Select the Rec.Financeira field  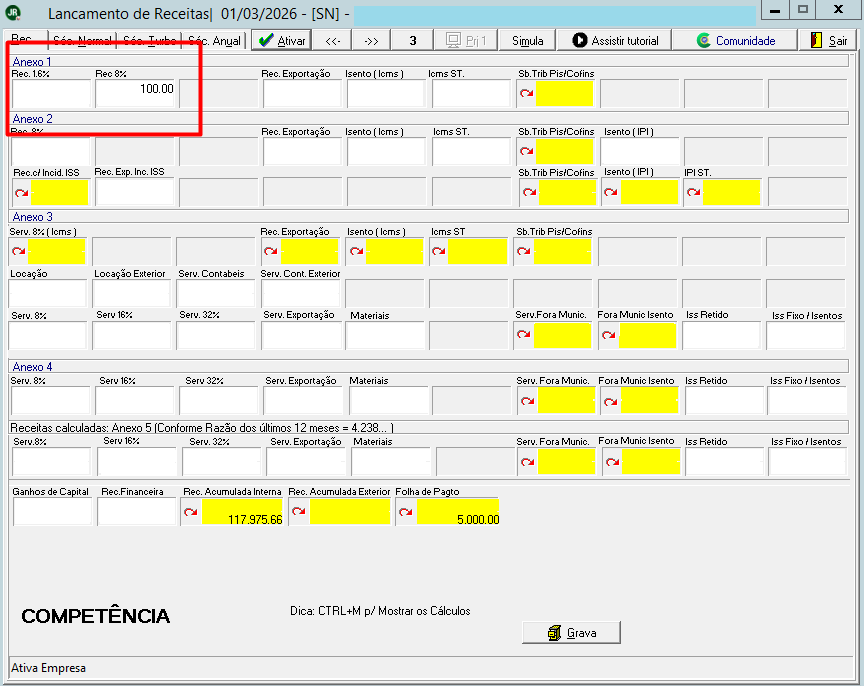point(137,512)
